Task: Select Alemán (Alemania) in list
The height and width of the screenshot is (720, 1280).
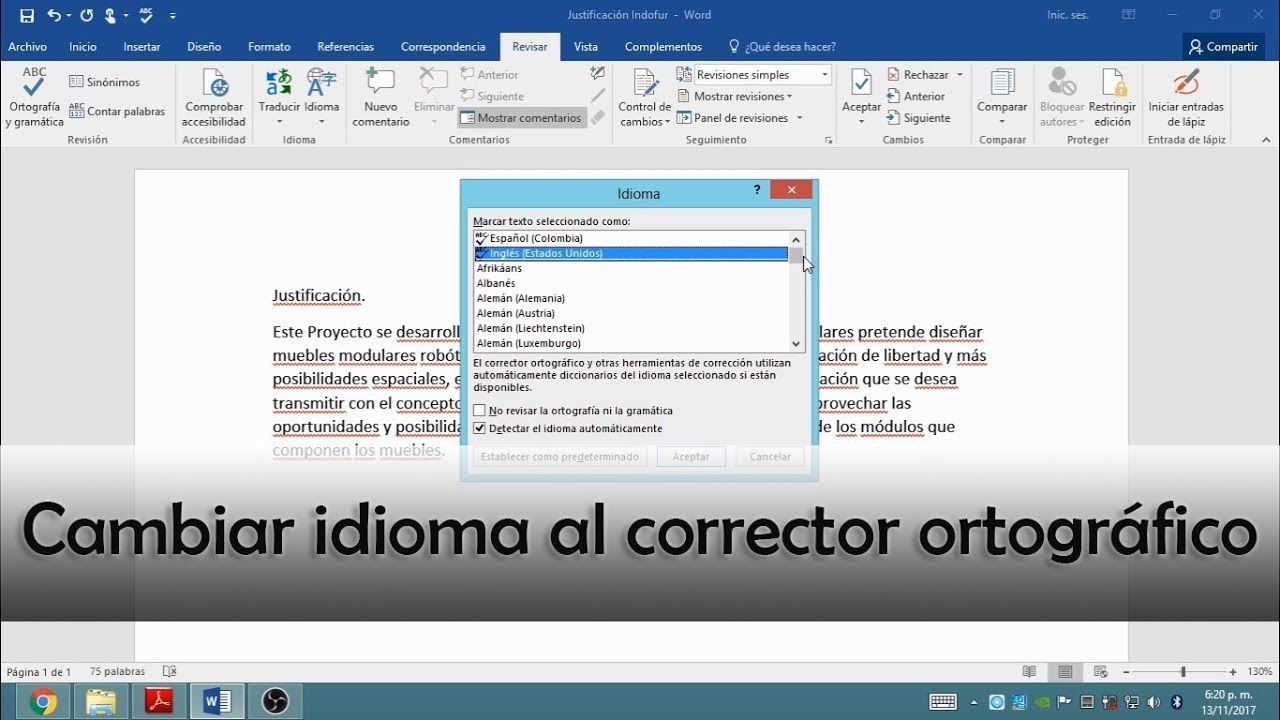Action: click(631, 298)
